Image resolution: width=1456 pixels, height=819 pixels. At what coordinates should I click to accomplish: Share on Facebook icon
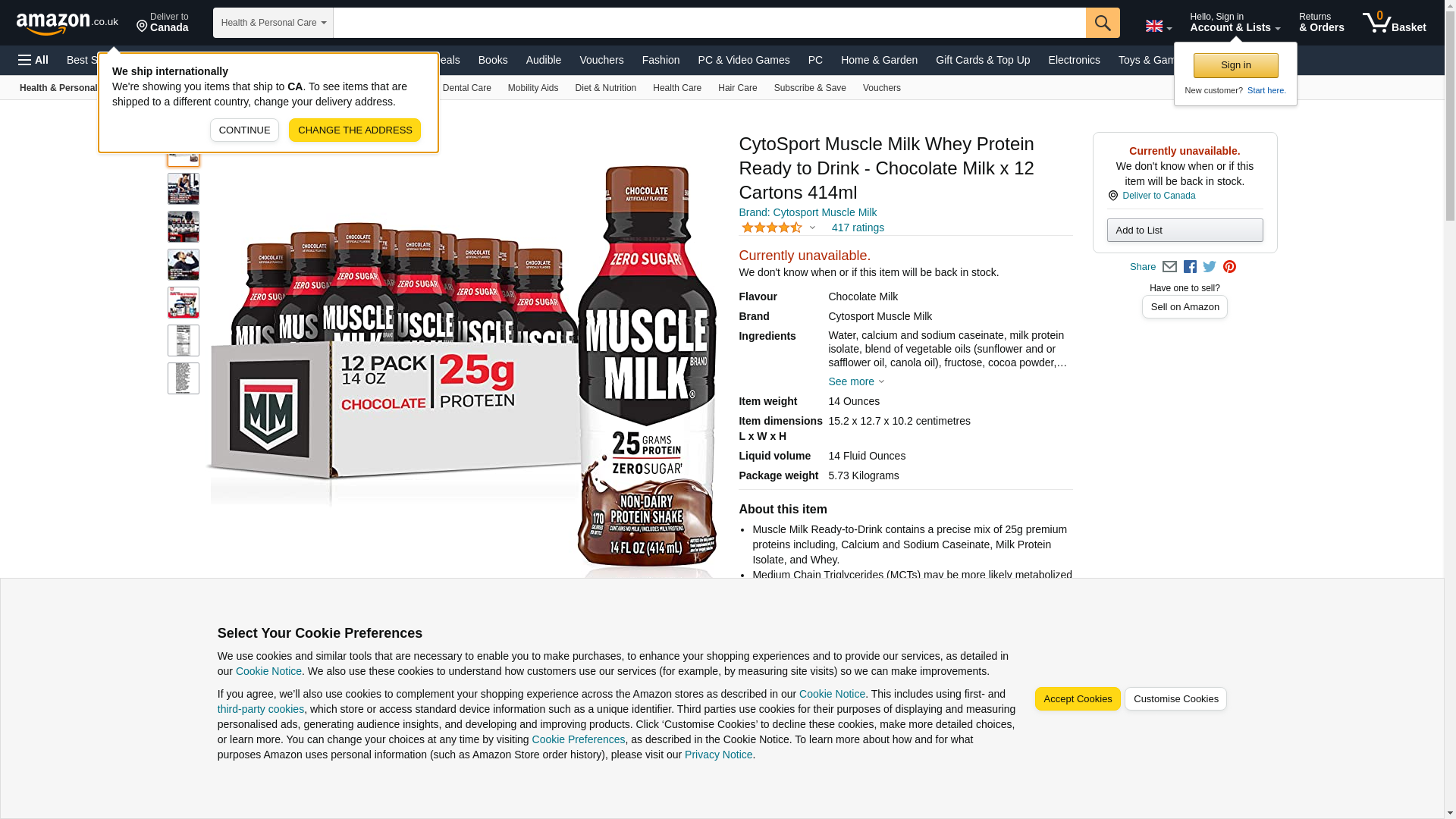pyautogui.click(x=1189, y=267)
